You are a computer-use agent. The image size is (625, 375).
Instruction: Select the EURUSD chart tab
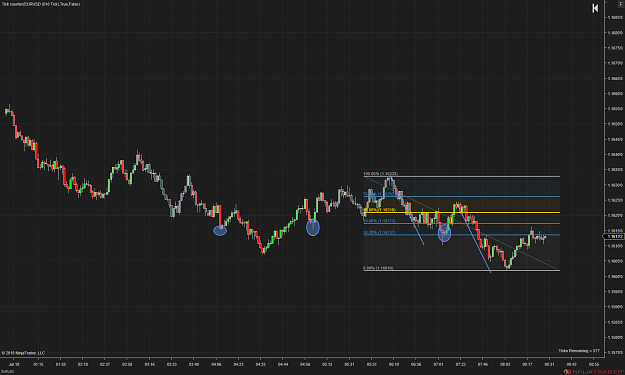pyautogui.click(x=7, y=371)
